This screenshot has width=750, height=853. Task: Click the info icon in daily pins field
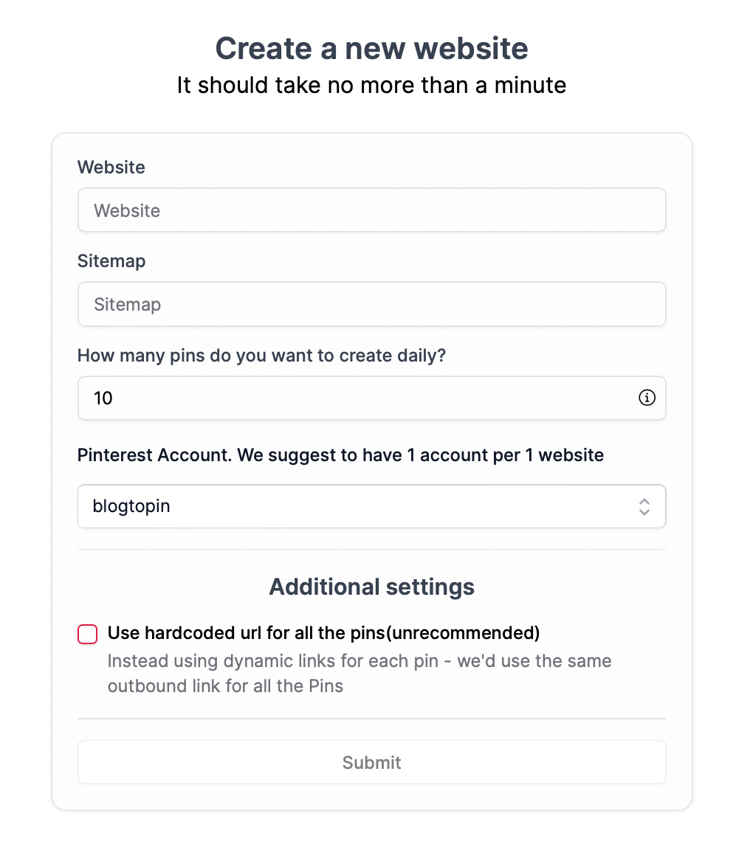[x=646, y=398]
